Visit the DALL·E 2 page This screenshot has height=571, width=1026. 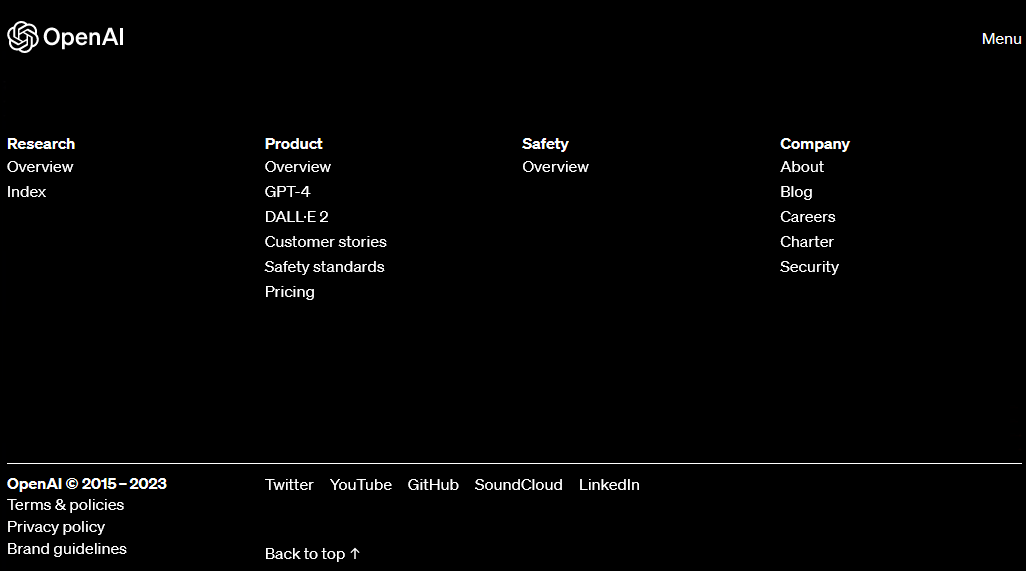[296, 216]
